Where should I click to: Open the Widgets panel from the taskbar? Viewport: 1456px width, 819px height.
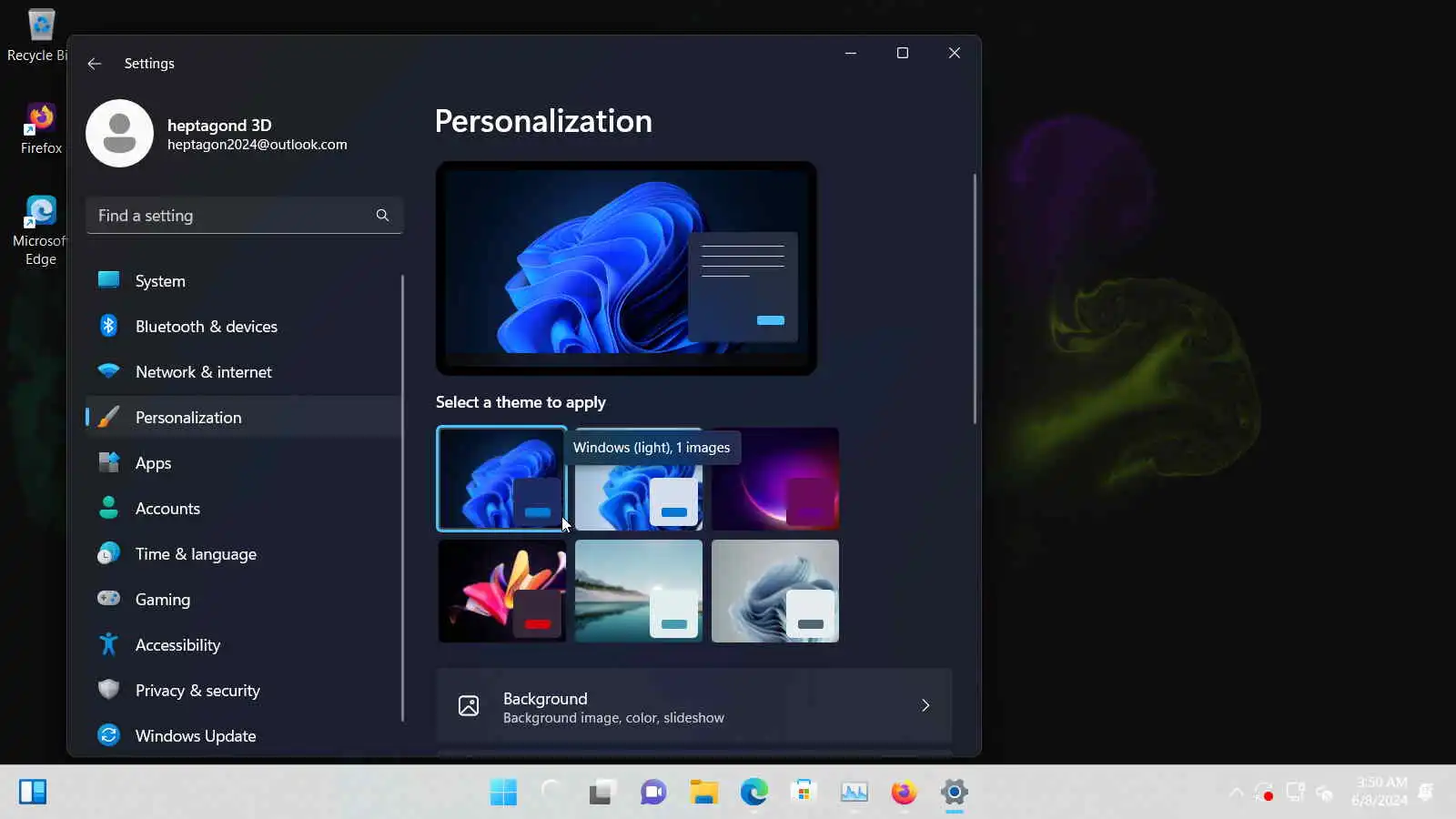coord(33,793)
